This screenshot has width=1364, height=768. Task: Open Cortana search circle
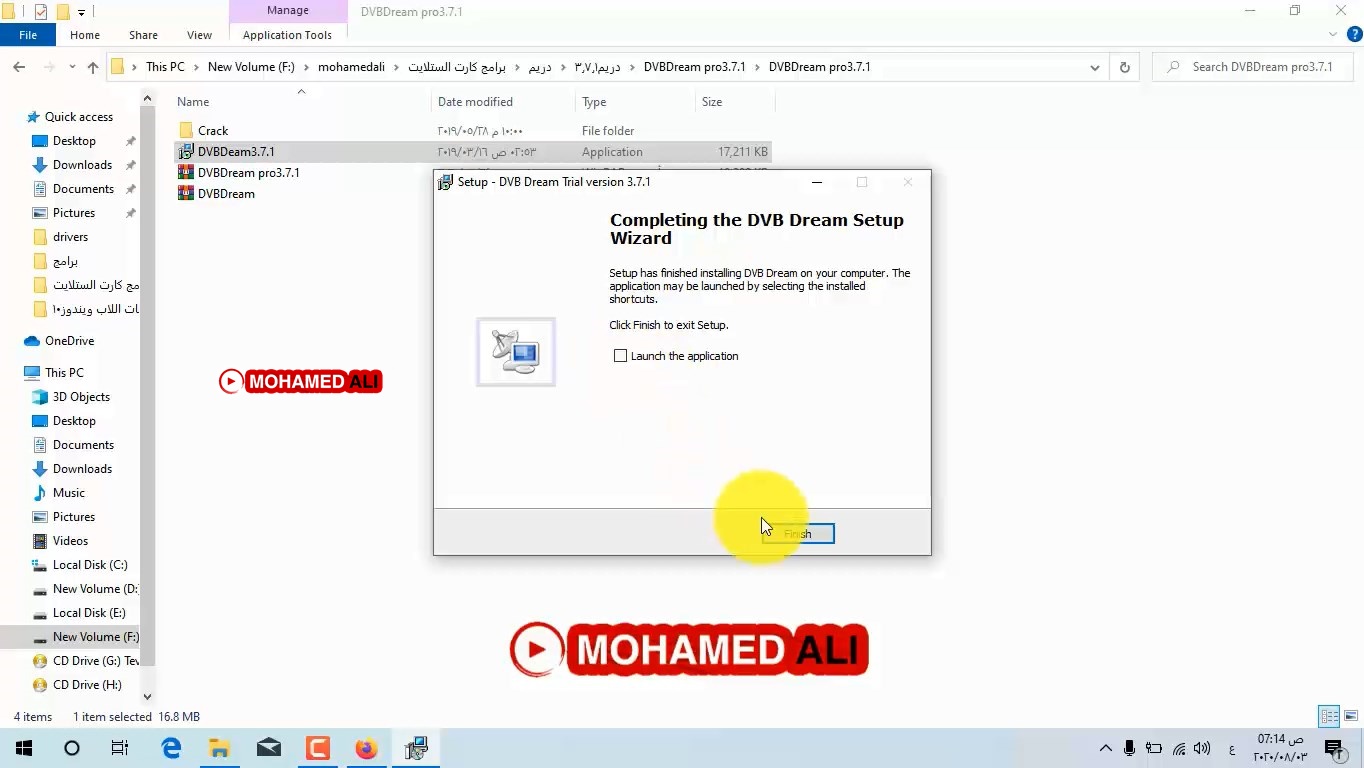click(72, 748)
